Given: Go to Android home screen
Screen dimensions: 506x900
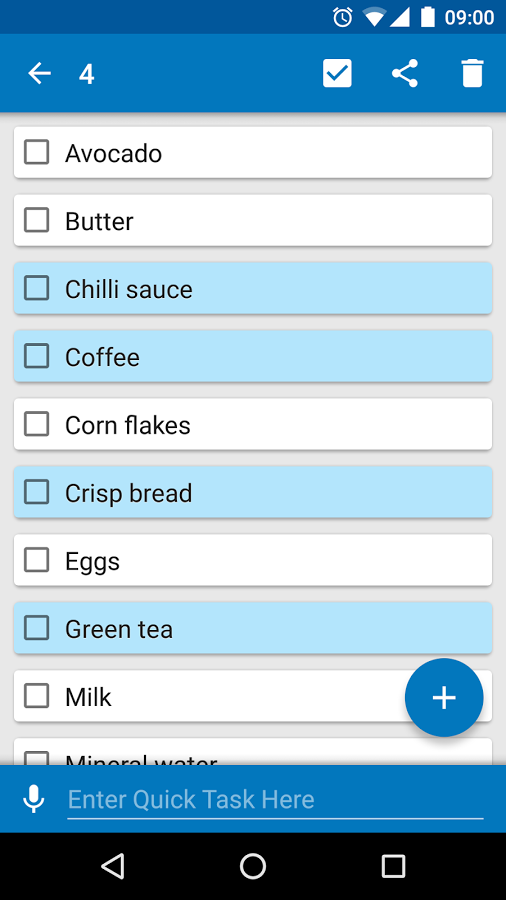Looking at the screenshot, I should pos(253,866).
